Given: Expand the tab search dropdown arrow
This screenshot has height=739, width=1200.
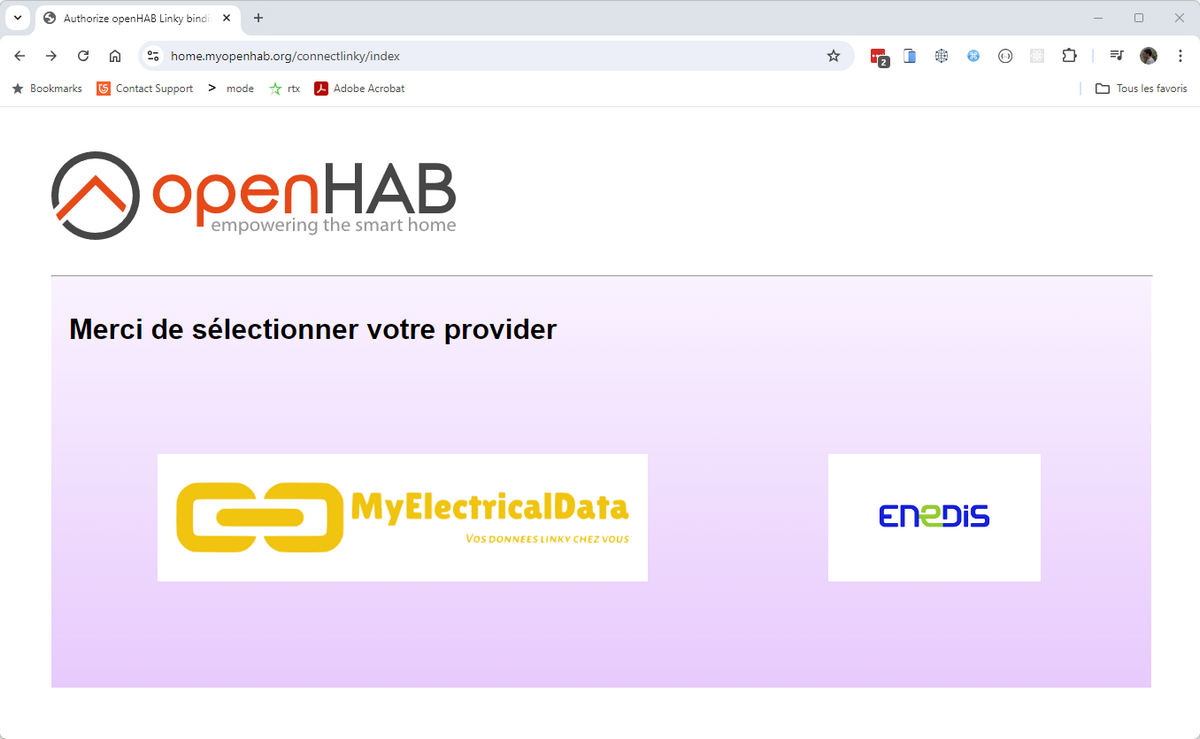Looking at the screenshot, I should (x=18, y=18).
